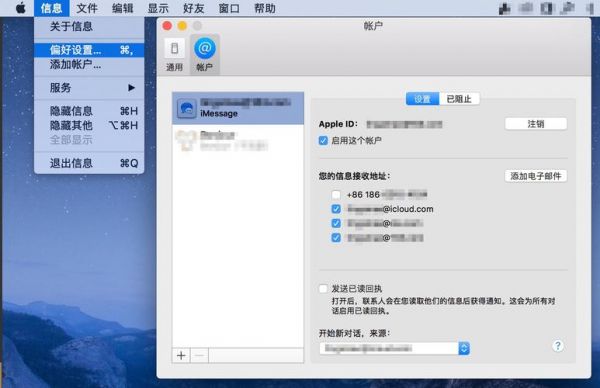Screen dimensions: 600x388
Task: Choose 添加帐户... menu entry
Action: coord(89,65)
